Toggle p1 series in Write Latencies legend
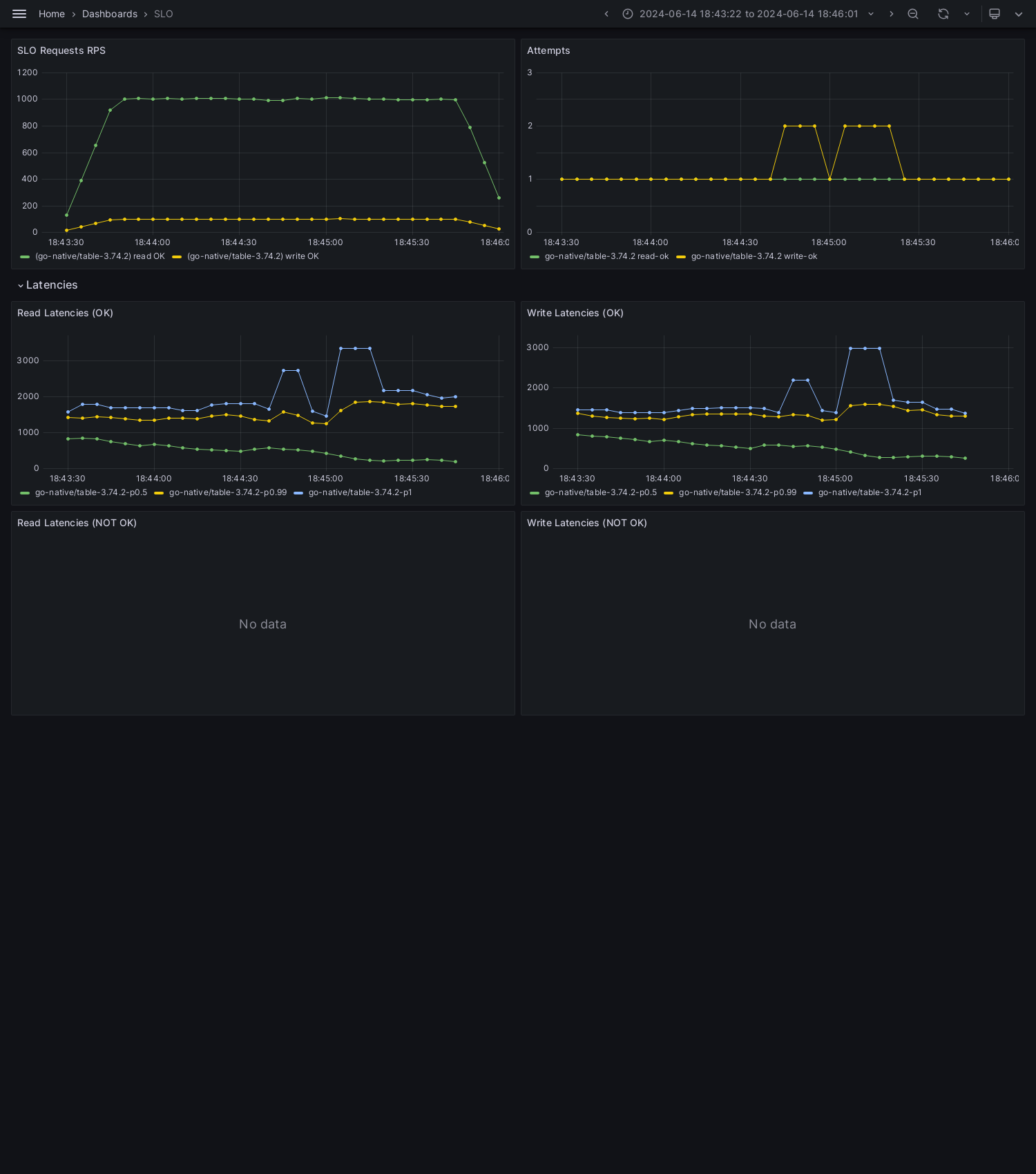The width and height of the screenshot is (1036, 1174). point(870,492)
